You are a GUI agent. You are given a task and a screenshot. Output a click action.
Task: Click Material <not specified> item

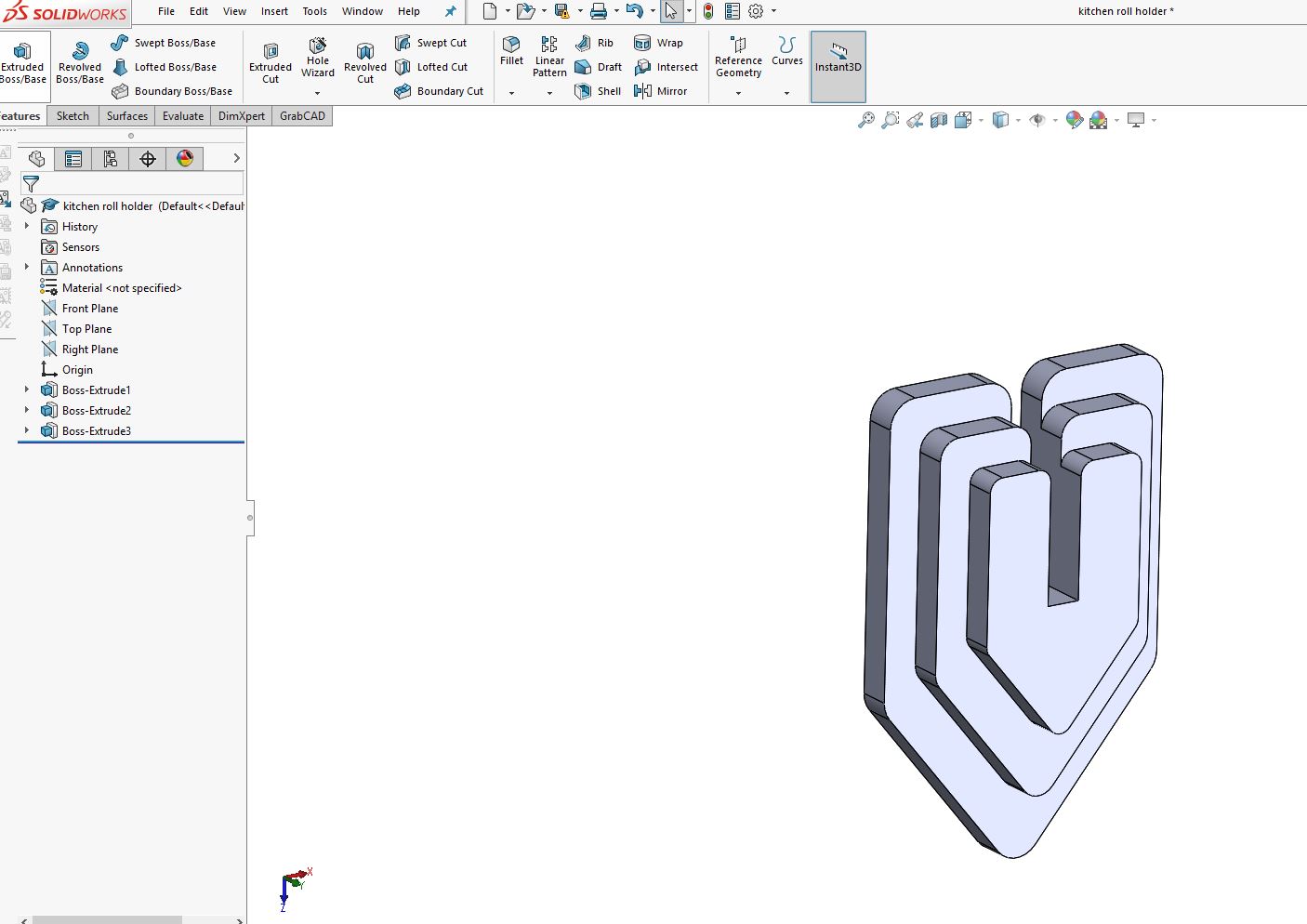tap(112, 287)
